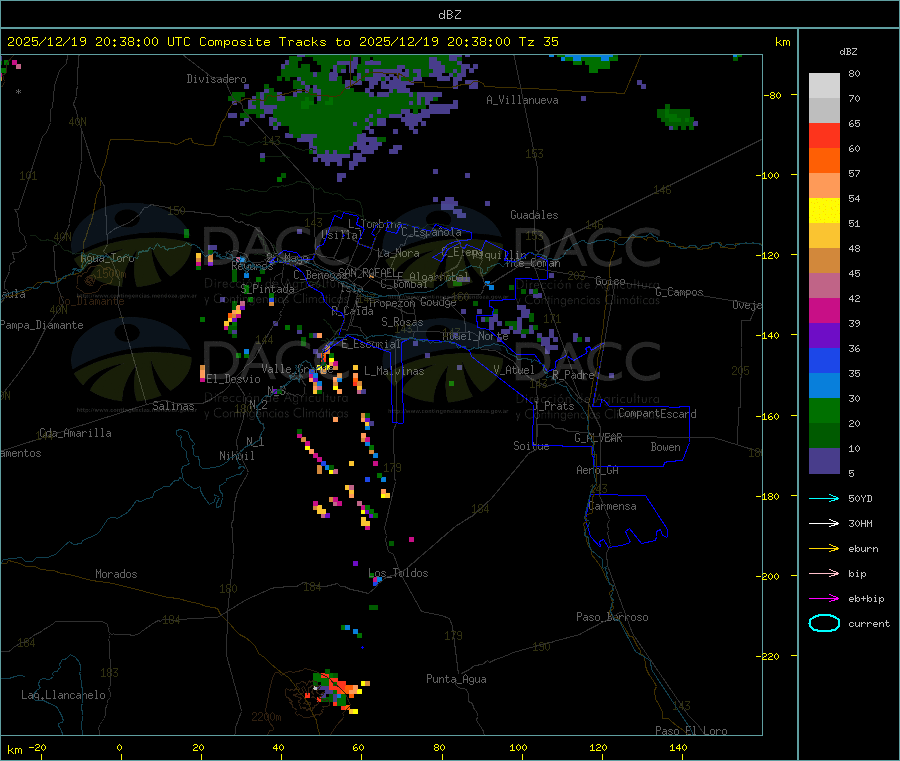Click the yellow eburn arrow legend icon

824,549
